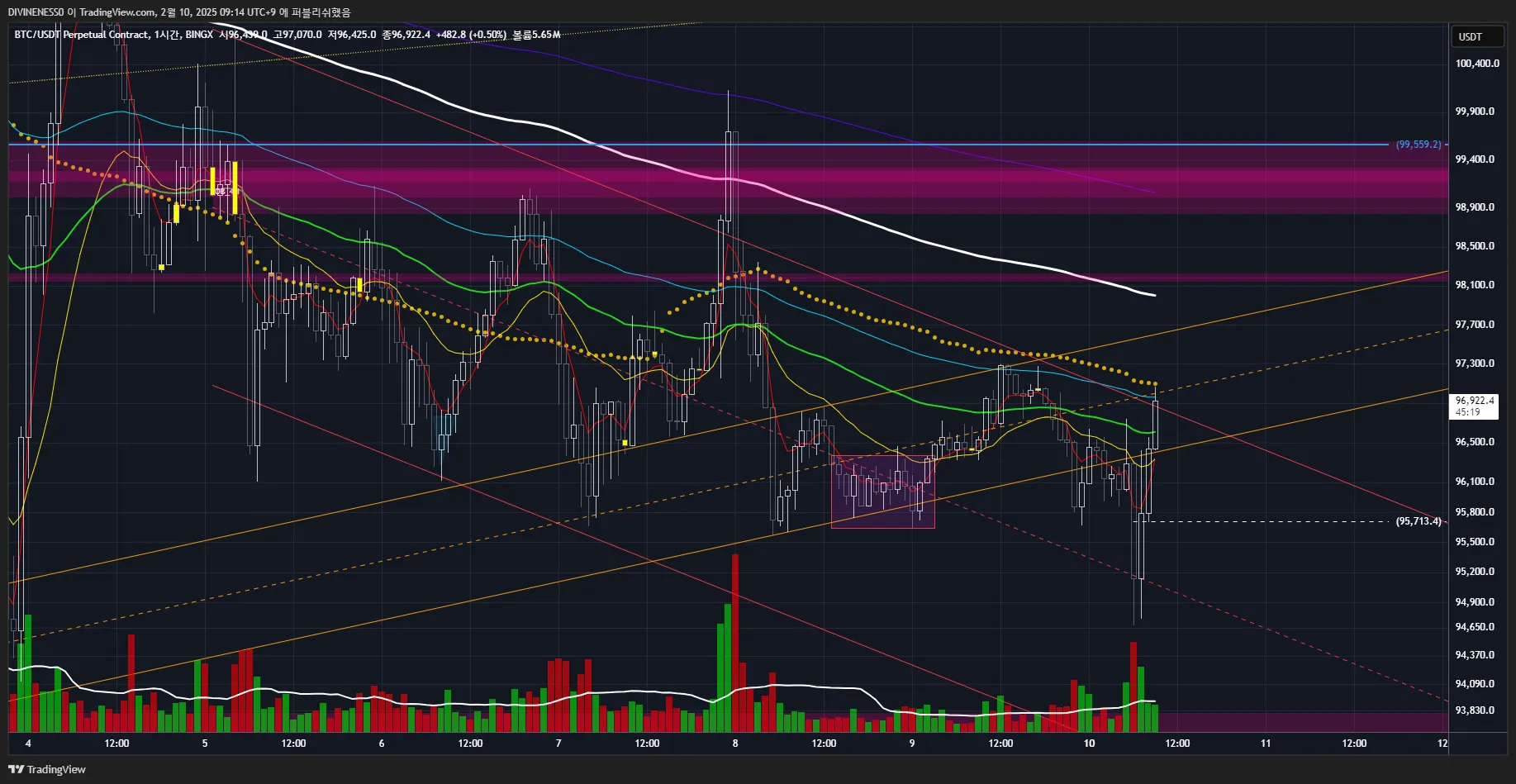
Task: Click the 93,830.0 price axis label
Action: click(x=1475, y=710)
